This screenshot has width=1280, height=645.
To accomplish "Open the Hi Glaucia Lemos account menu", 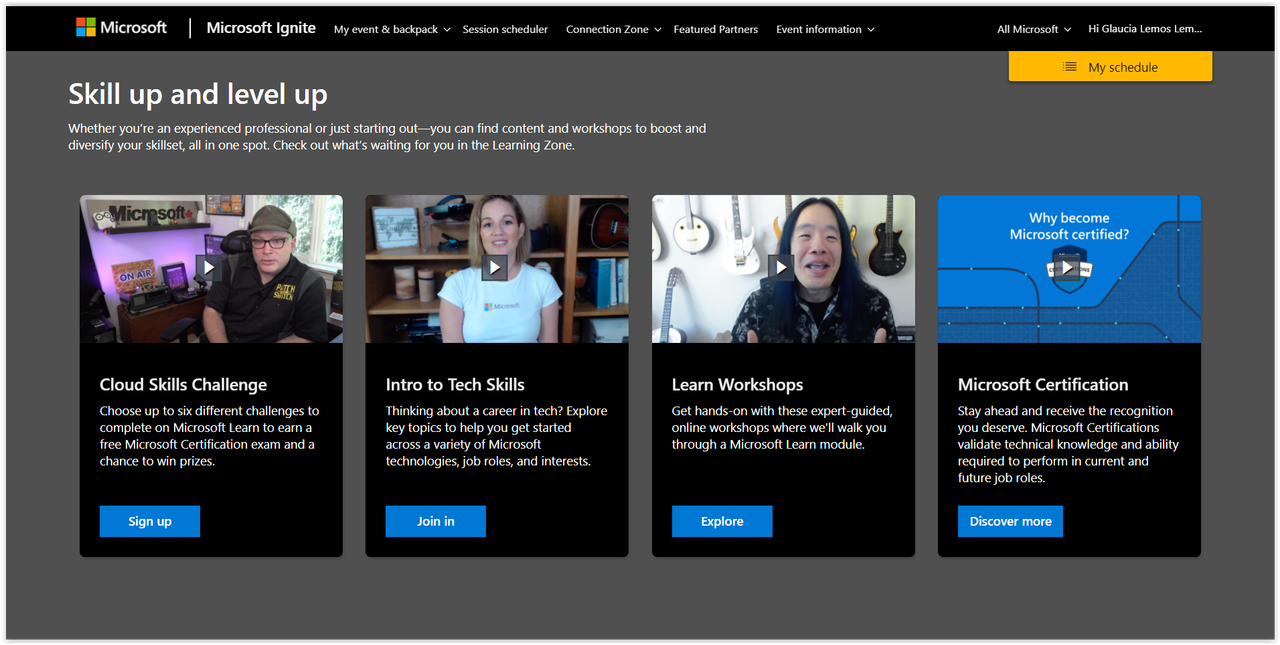I will click(x=1145, y=29).
